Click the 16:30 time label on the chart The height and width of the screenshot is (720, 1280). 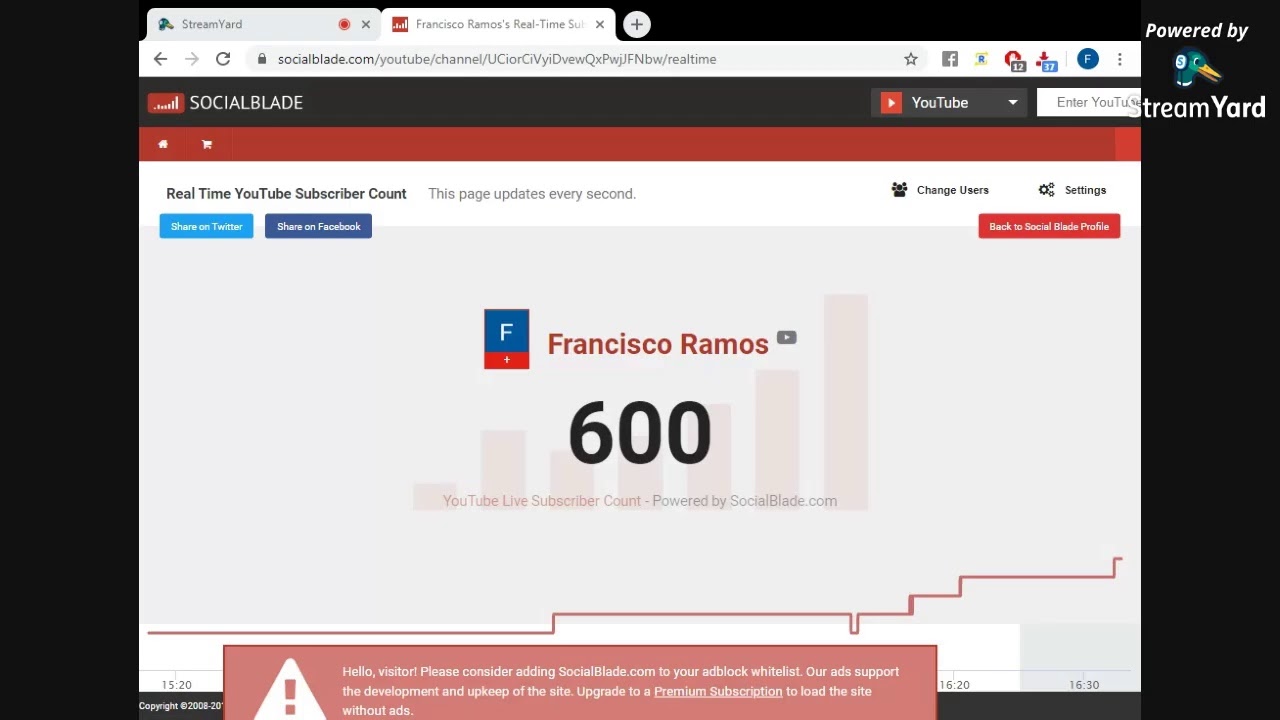[1084, 685]
